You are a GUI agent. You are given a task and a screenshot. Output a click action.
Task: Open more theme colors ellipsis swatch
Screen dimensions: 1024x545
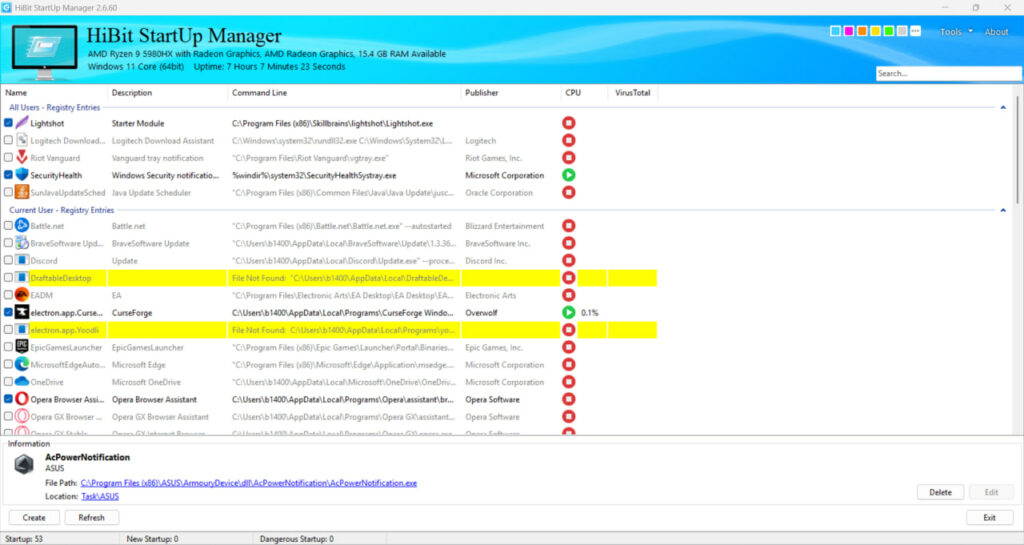[916, 31]
